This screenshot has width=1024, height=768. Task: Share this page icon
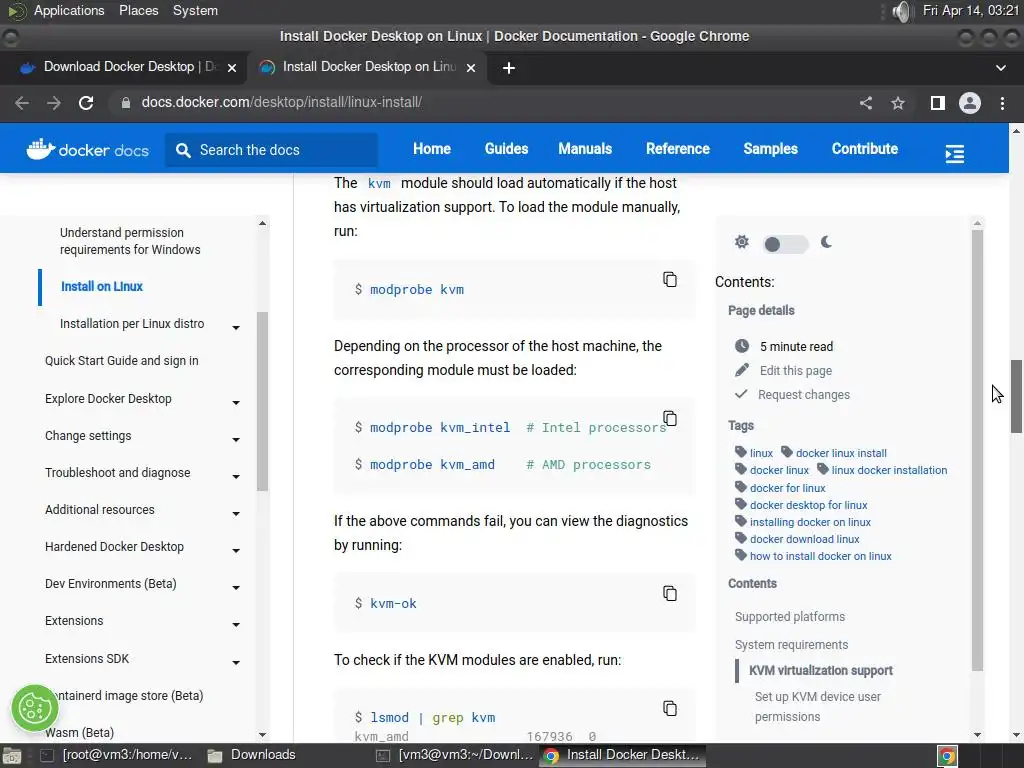point(866,103)
